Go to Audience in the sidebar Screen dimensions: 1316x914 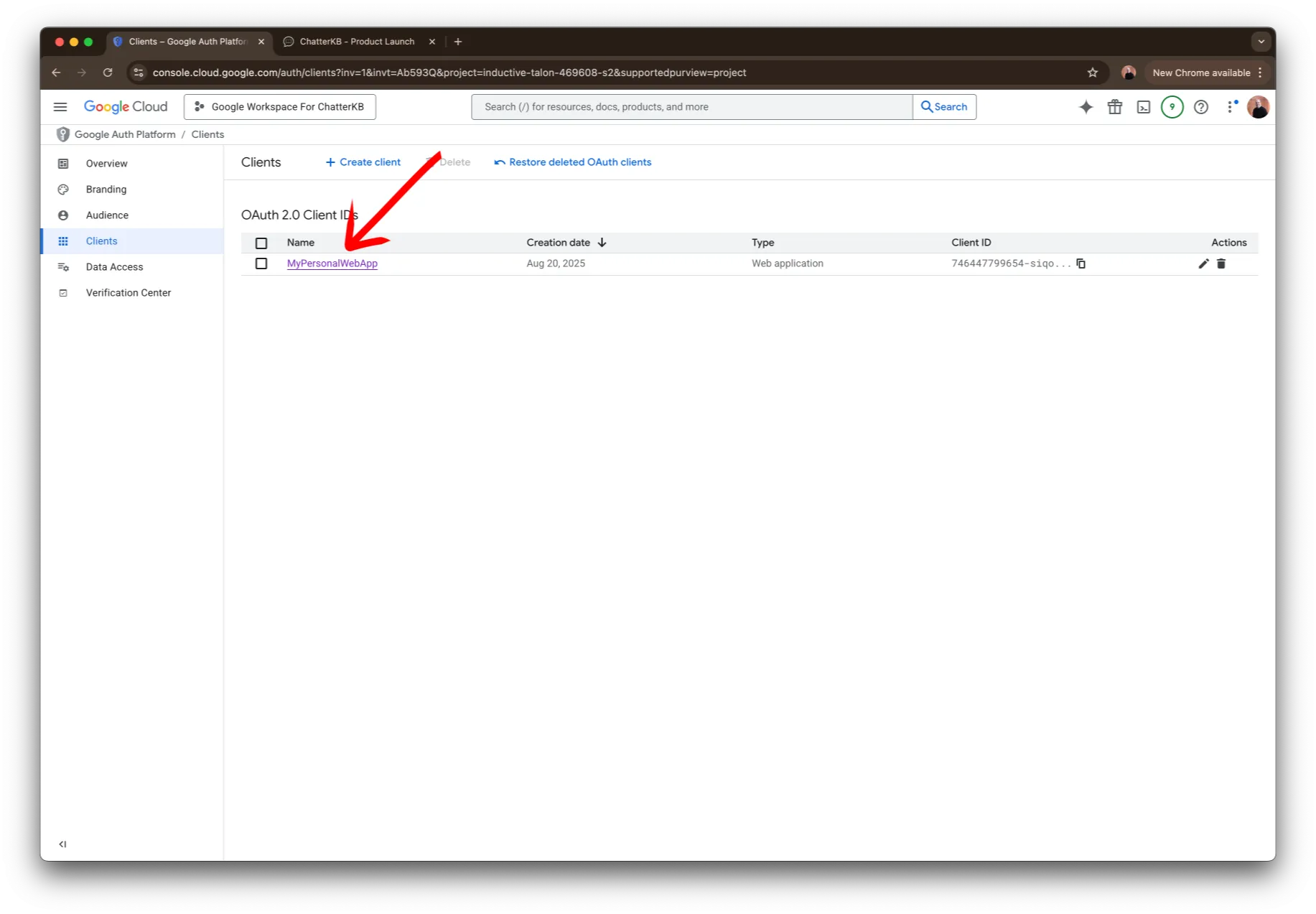(107, 215)
